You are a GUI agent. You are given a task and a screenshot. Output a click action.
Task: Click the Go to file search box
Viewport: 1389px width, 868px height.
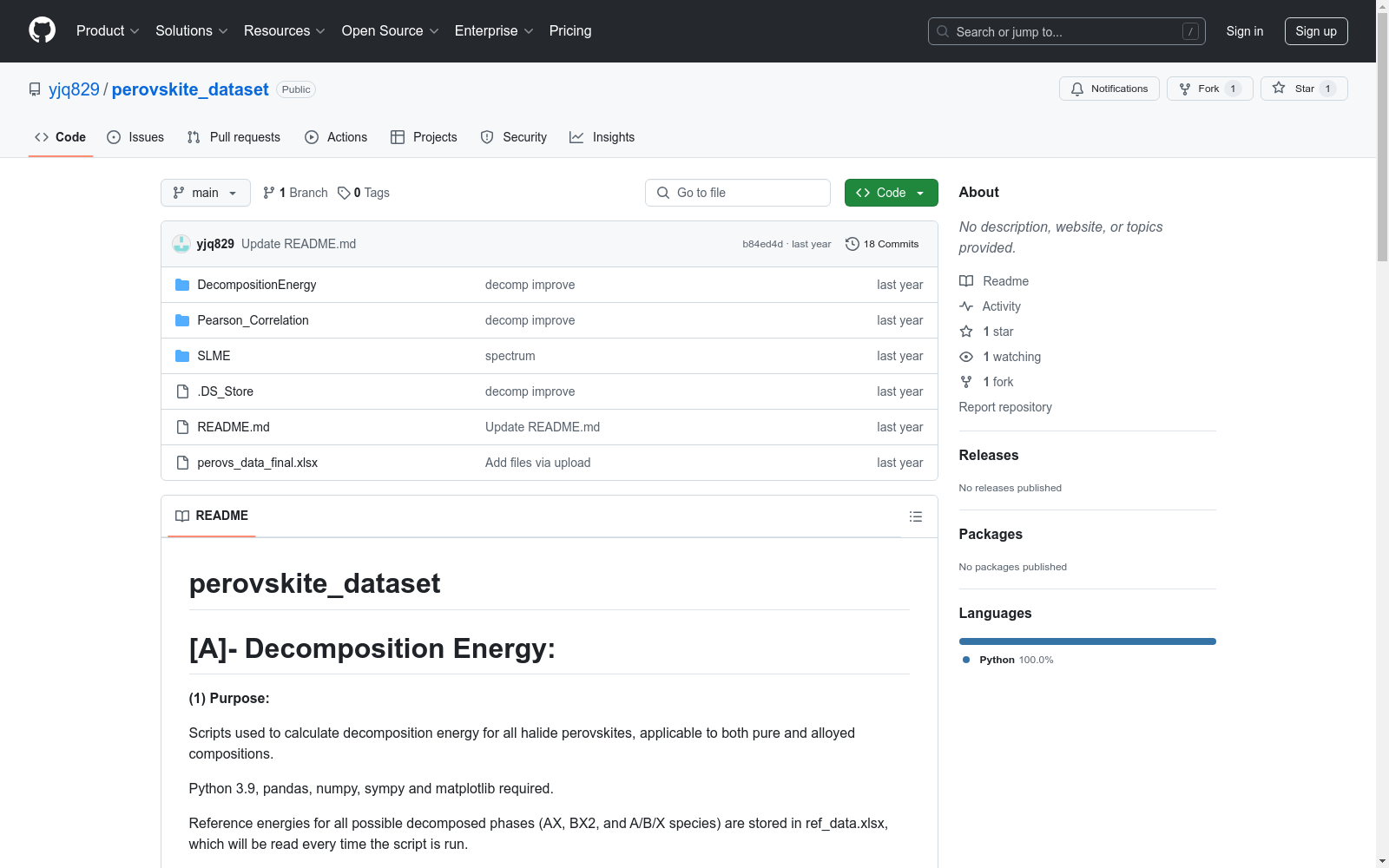(x=738, y=193)
